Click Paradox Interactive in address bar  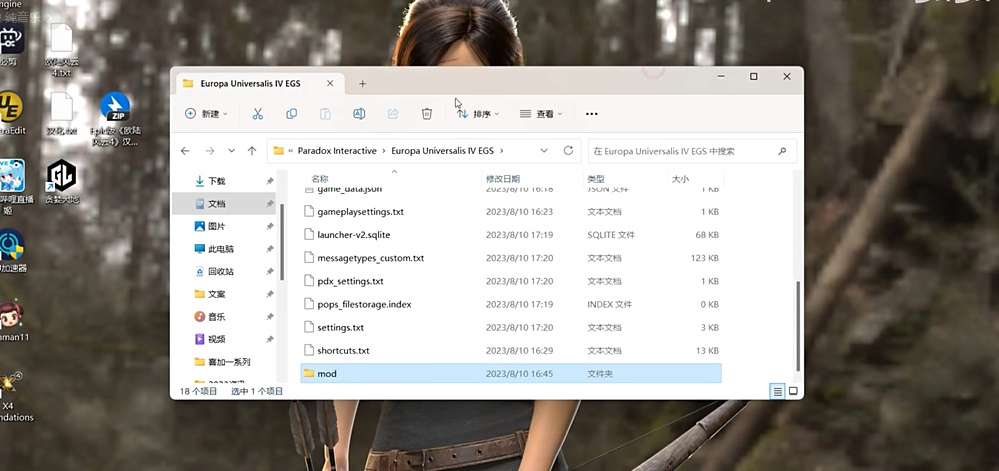point(337,151)
